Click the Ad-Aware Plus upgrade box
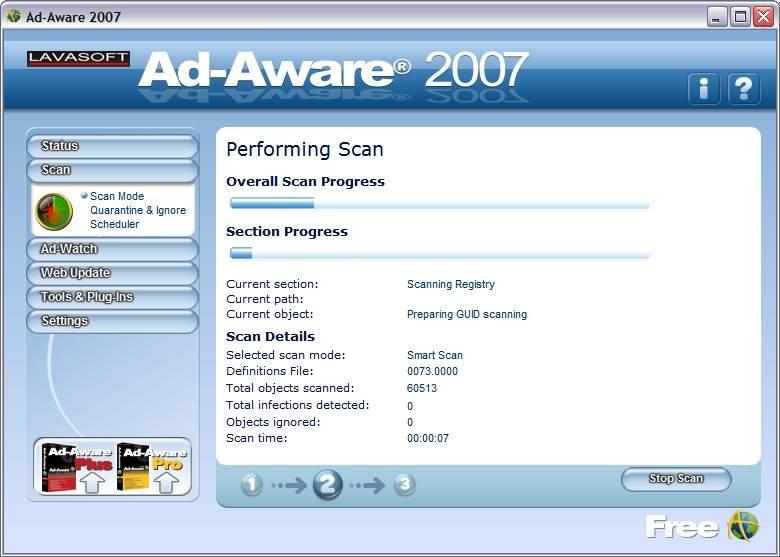780x557 pixels. click(76, 467)
